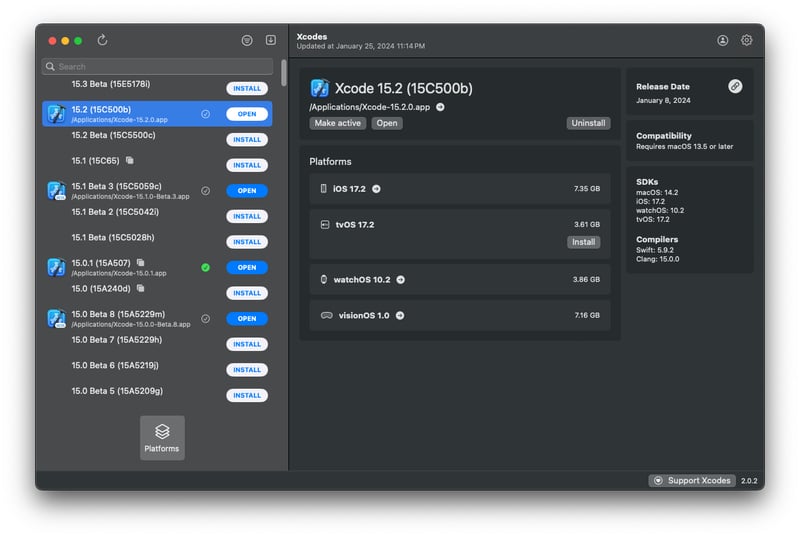Install 15.1 Beta 2 (15C5042i)

[x=247, y=216]
